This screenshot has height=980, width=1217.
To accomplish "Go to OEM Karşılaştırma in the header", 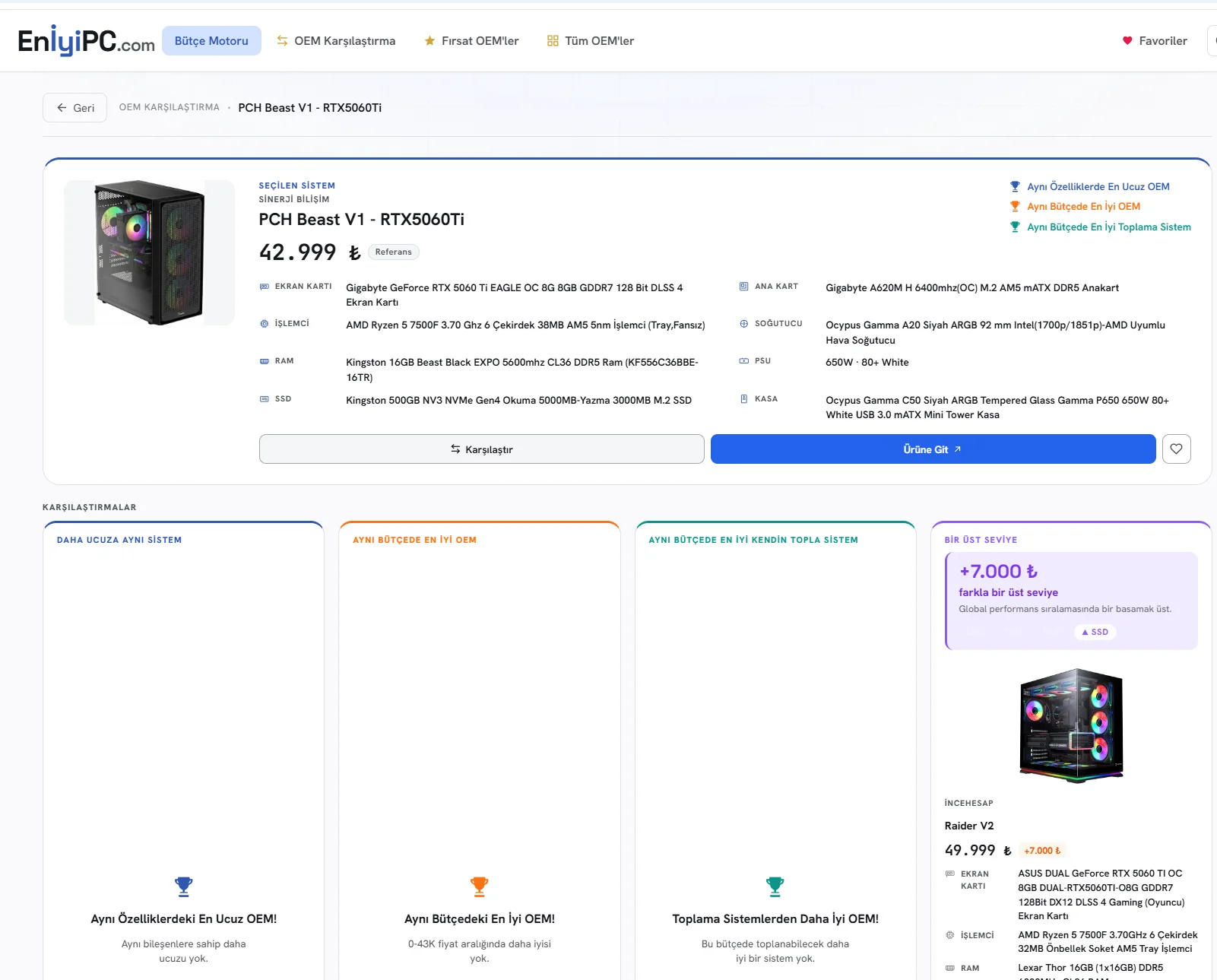I will pos(336,41).
